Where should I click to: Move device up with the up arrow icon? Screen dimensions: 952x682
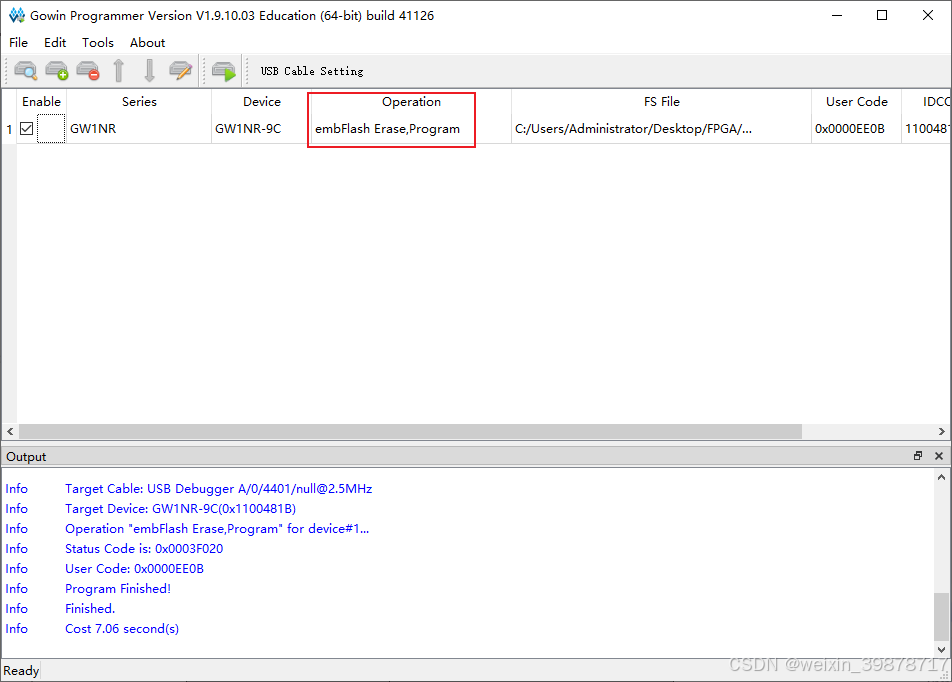click(119, 71)
